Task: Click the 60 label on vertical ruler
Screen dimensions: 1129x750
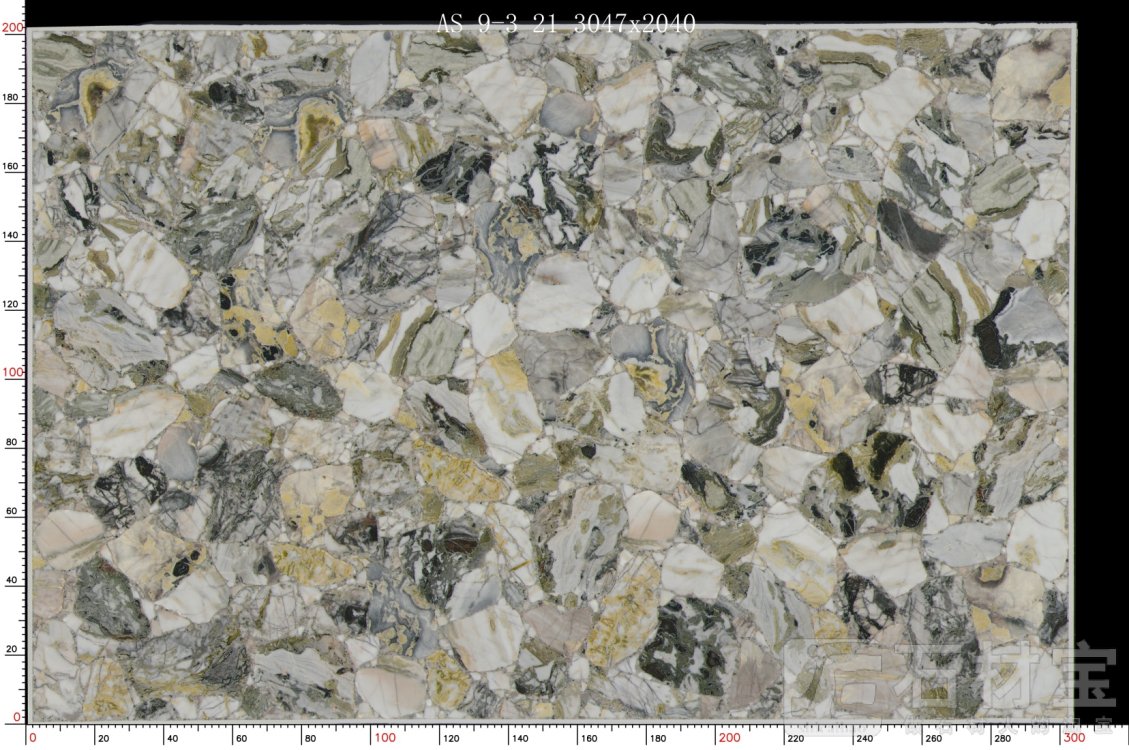Action: (x=12, y=511)
